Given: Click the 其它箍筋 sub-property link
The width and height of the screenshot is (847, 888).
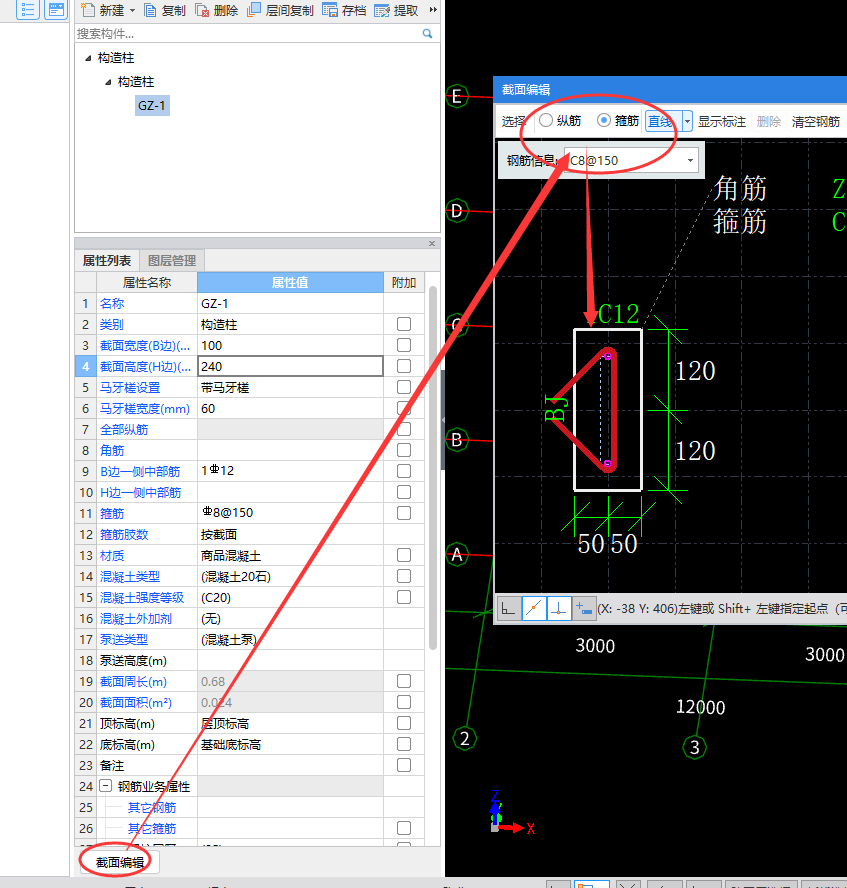Looking at the screenshot, I should 152,828.
